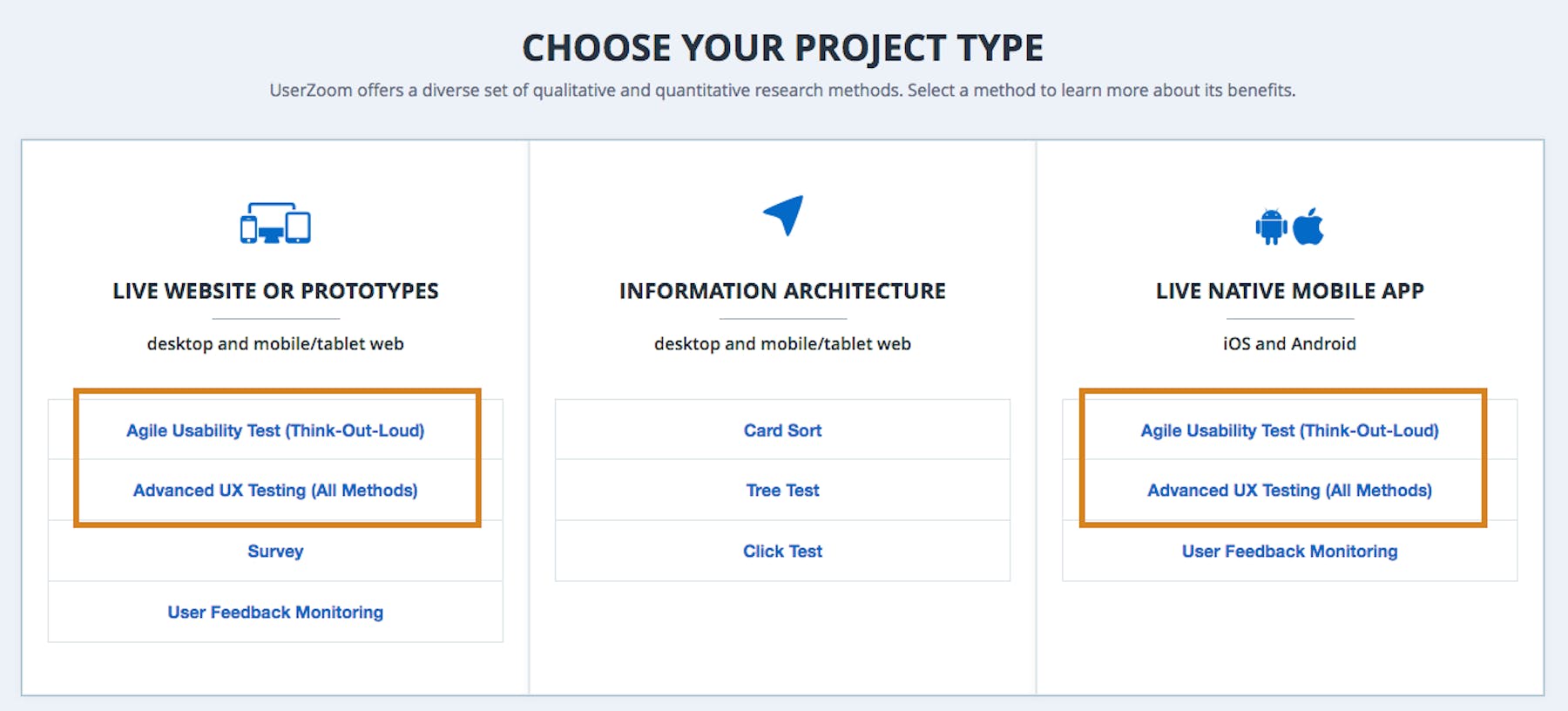Select Agile Usability Test under Mobile App
The image size is (1568, 711).
point(1289,430)
